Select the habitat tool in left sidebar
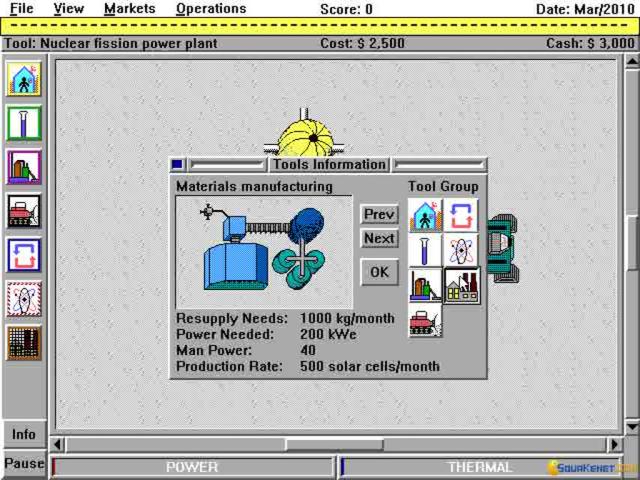This screenshot has height=480, width=640. click(x=24, y=78)
